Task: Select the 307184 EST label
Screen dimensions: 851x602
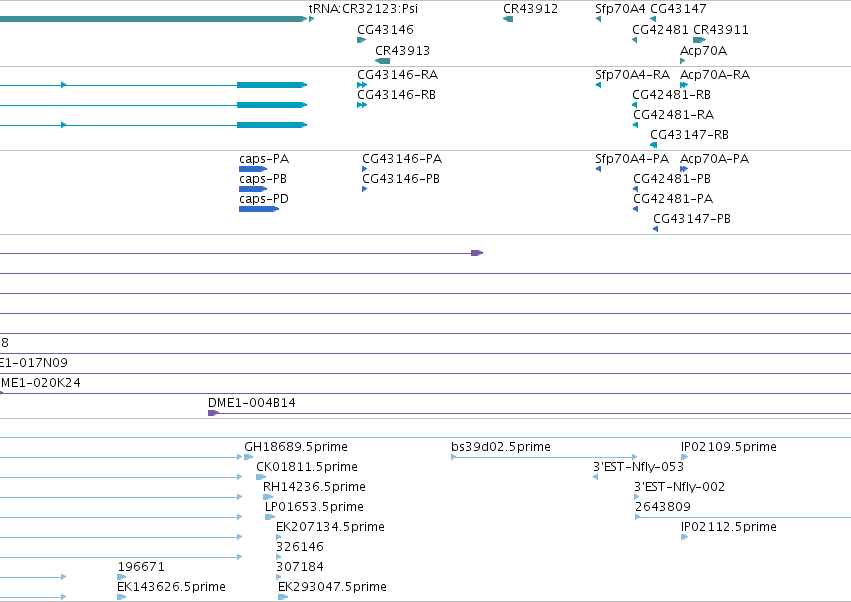Action: pos(300,567)
